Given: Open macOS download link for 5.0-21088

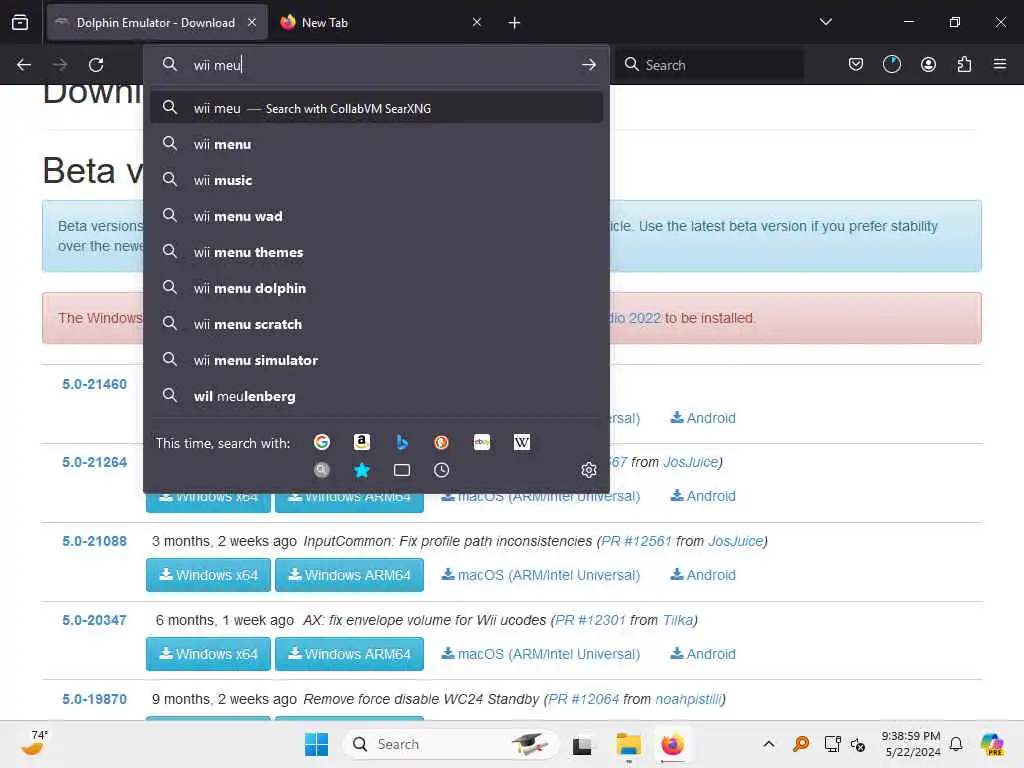Looking at the screenshot, I should 541,575.
